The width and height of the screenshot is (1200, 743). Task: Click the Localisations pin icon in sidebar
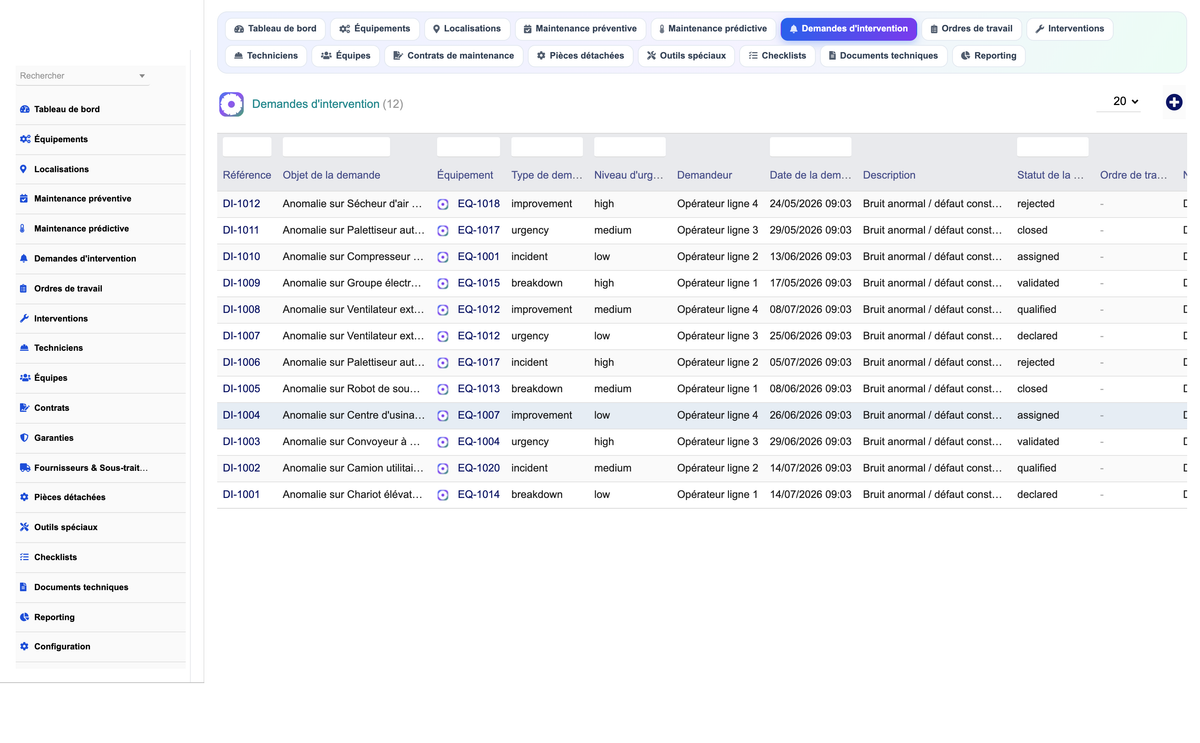[x=24, y=169]
